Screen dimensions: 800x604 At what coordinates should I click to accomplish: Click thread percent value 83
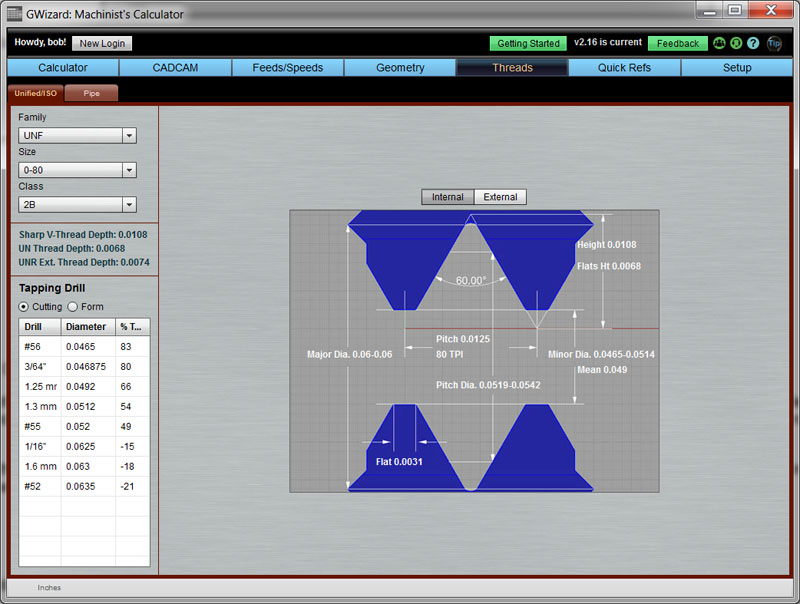pyautogui.click(x=126, y=346)
